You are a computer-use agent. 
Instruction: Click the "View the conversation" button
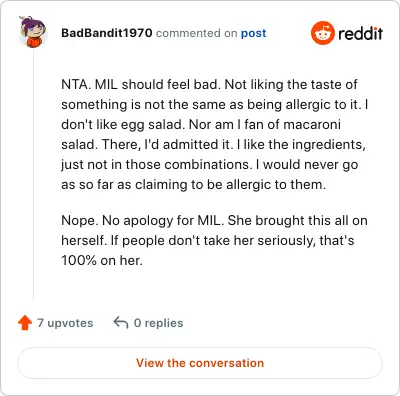tap(200, 363)
